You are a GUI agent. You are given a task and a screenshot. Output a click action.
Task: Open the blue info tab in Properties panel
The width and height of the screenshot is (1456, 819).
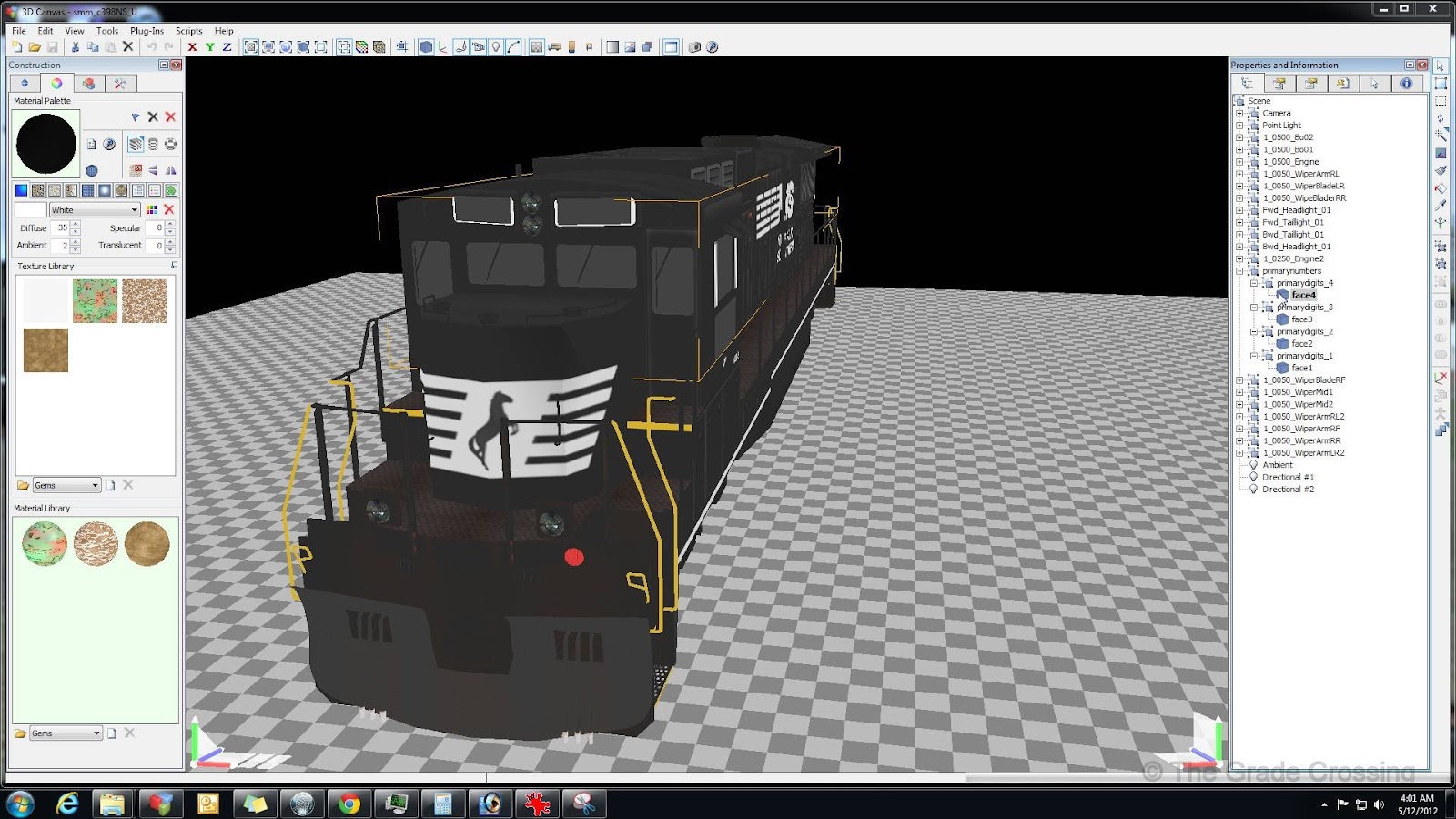coord(1406,84)
